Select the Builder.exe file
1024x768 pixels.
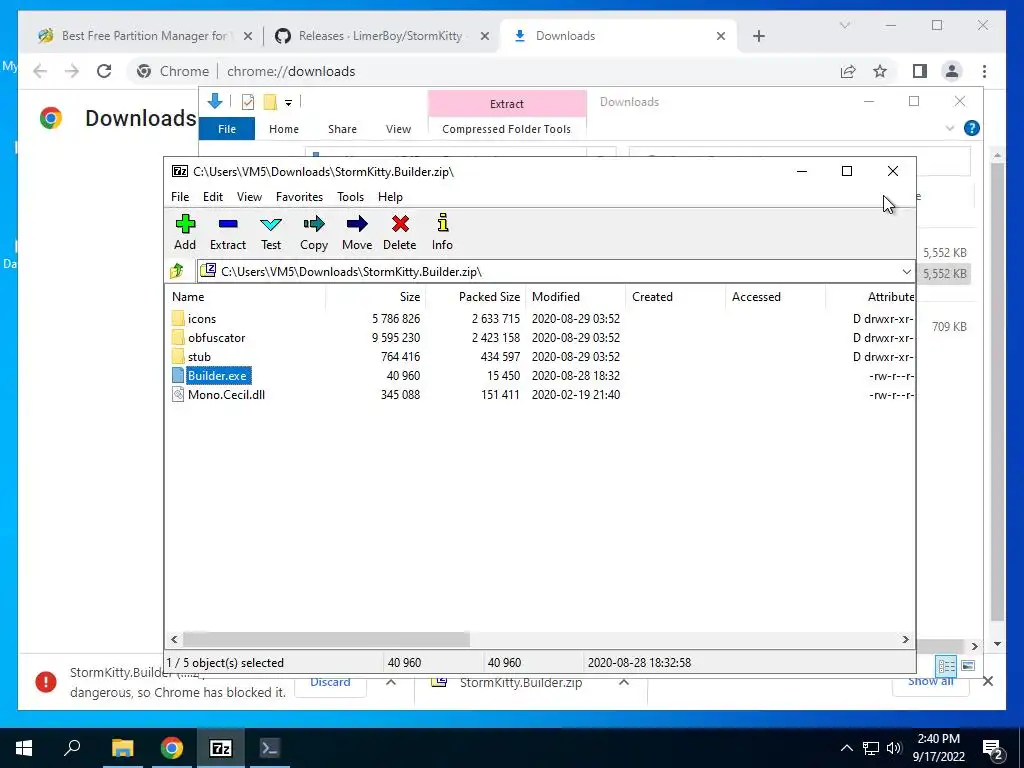pos(218,376)
